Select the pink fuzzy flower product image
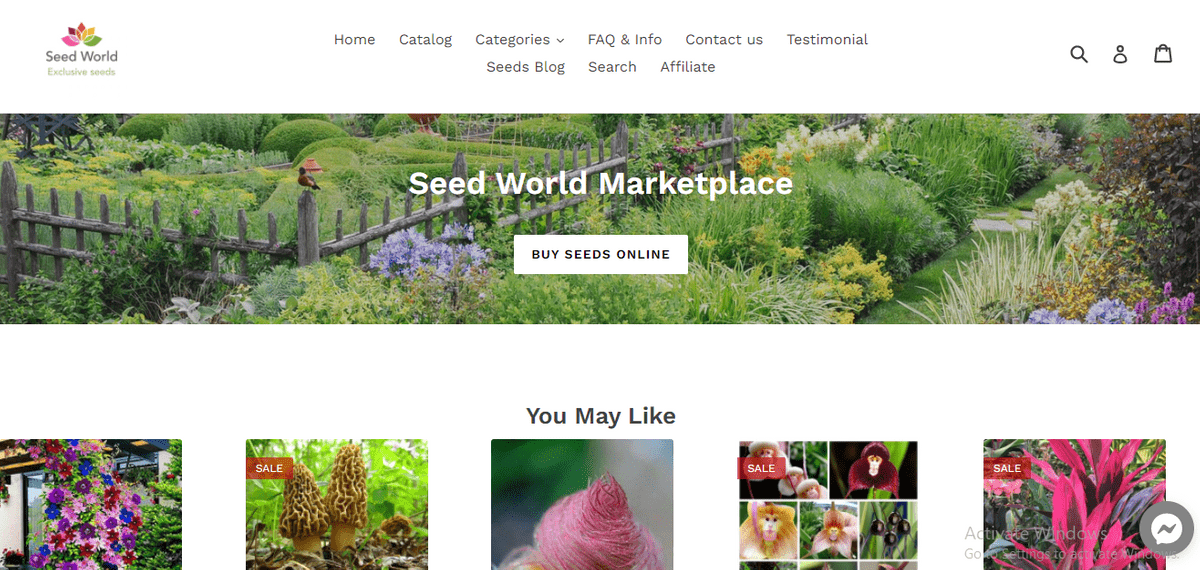This screenshot has width=1200, height=570. (x=582, y=504)
